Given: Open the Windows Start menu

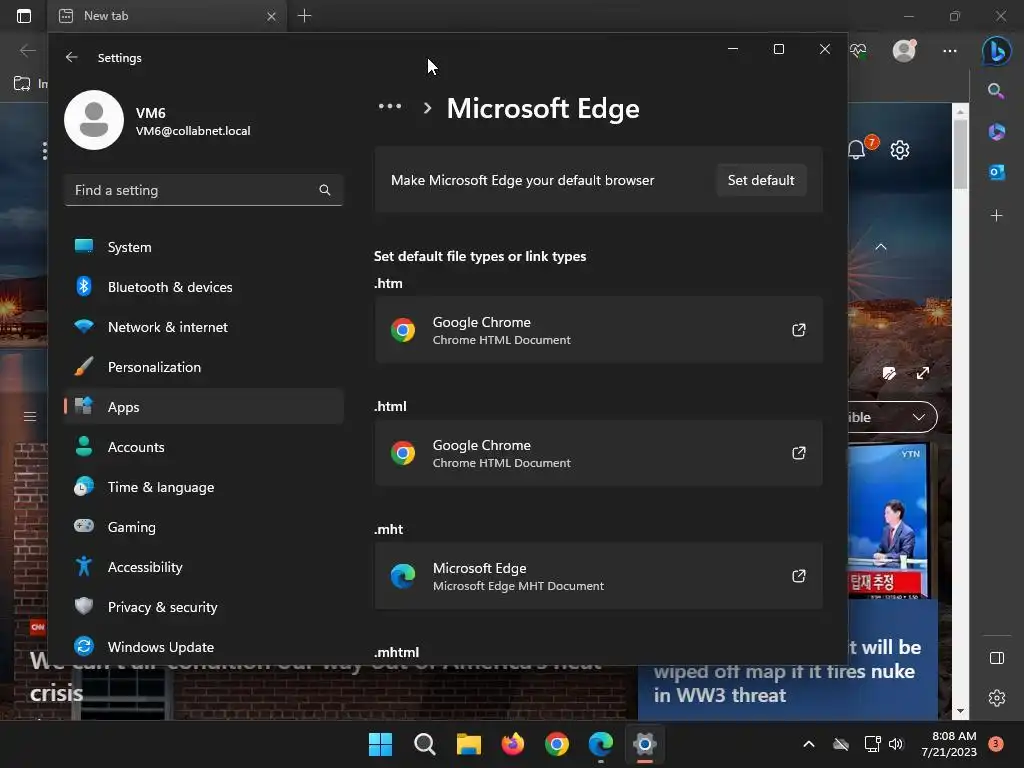Looking at the screenshot, I should point(380,744).
